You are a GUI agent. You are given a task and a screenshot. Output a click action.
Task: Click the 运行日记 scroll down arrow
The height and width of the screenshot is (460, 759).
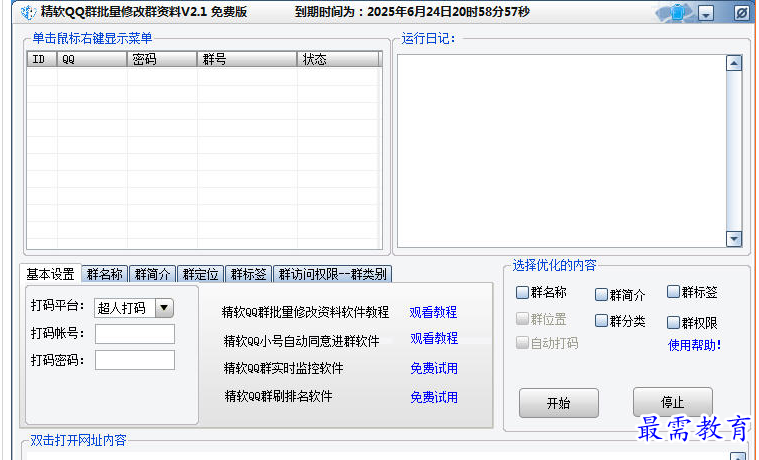[734, 238]
